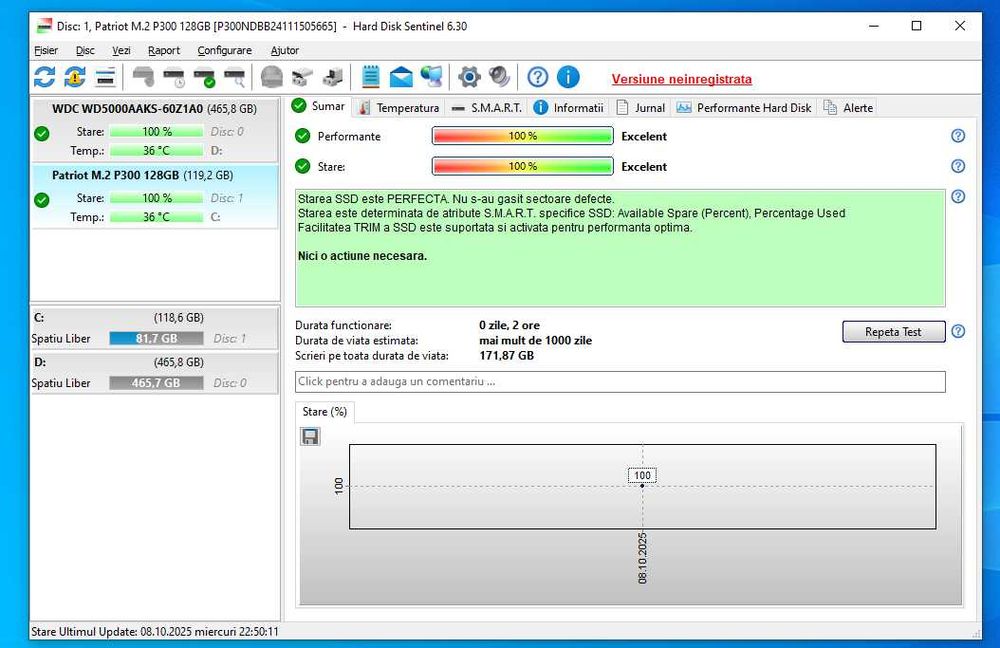Click the Stare 100 % gradient bar
Viewport: 1000px width, 648px height.
point(522,166)
